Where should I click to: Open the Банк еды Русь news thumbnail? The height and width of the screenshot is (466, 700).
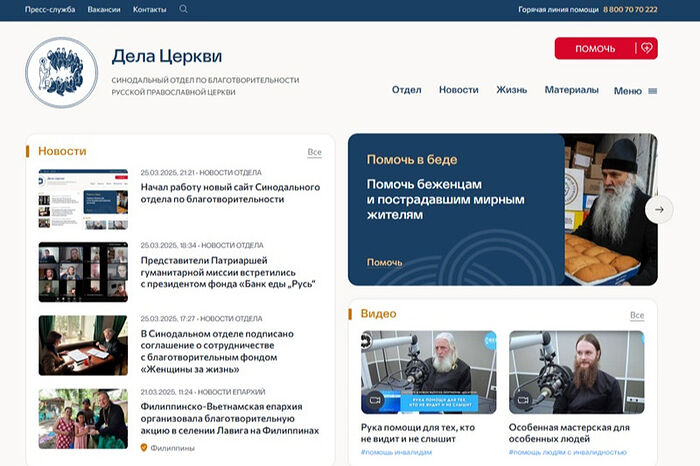tap(83, 272)
